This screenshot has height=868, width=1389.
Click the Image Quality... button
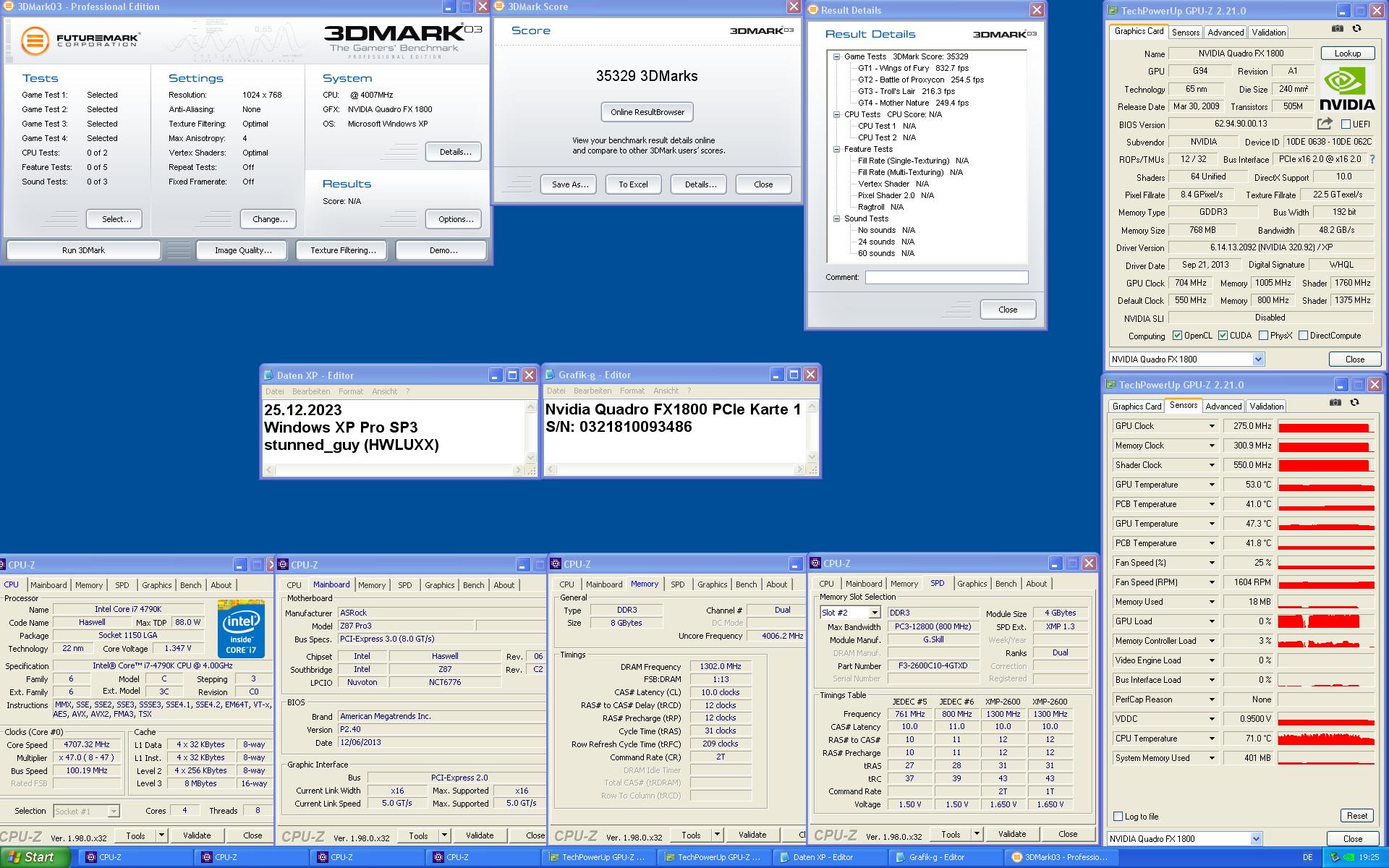243,250
